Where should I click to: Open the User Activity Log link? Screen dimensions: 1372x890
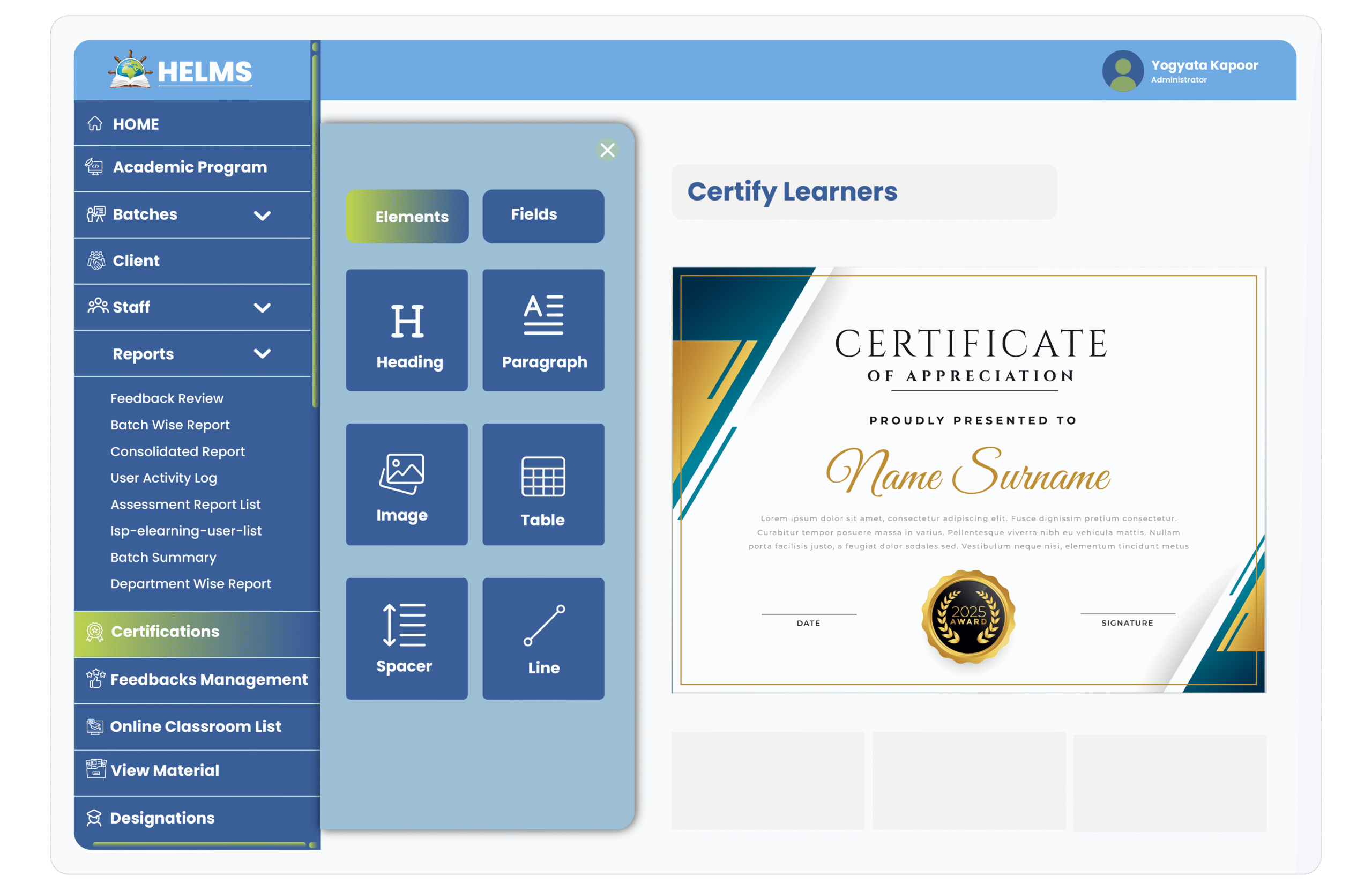coord(163,478)
